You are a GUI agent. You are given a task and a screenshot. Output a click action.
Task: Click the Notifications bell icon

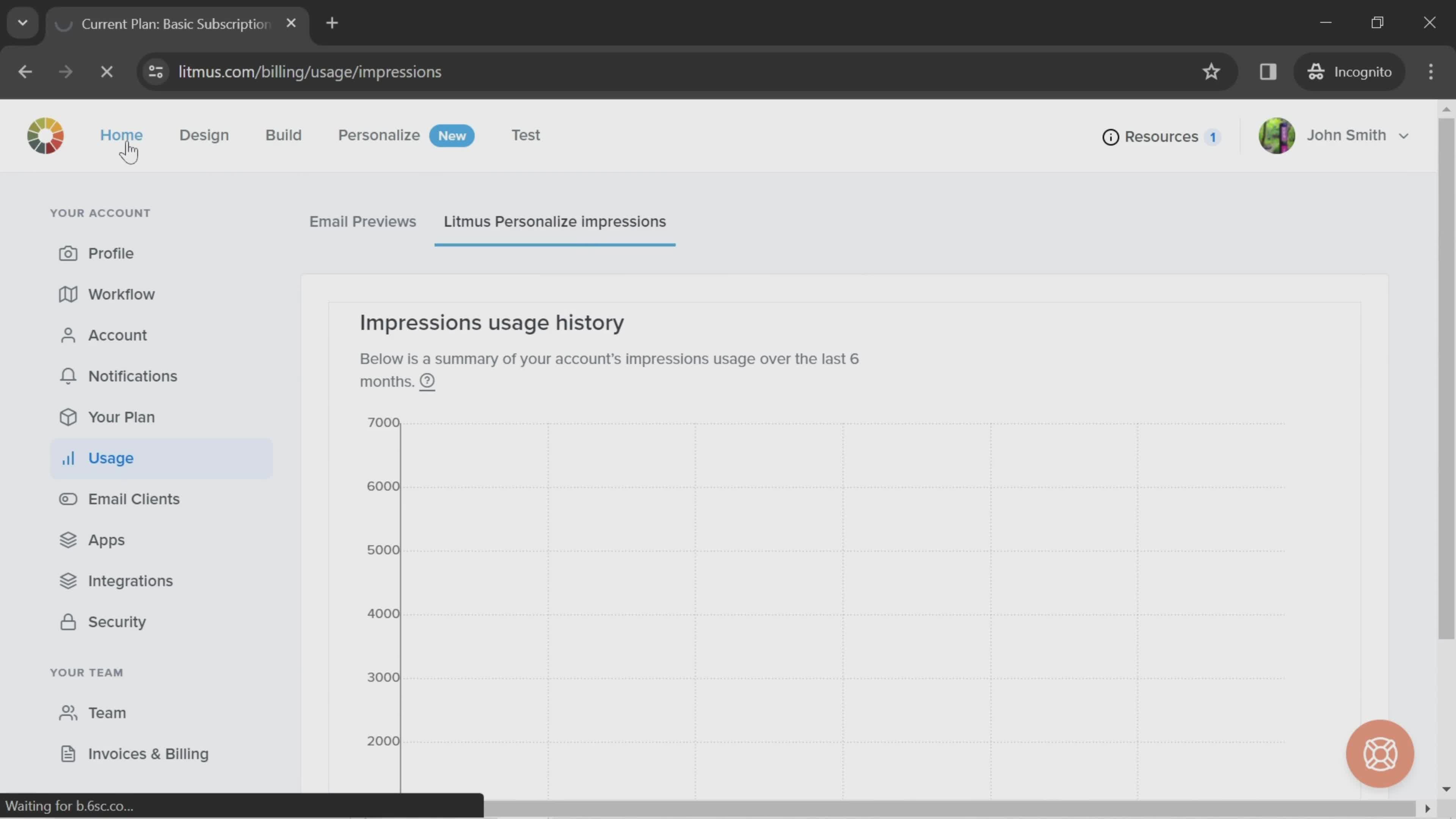click(x=68, y=377)
